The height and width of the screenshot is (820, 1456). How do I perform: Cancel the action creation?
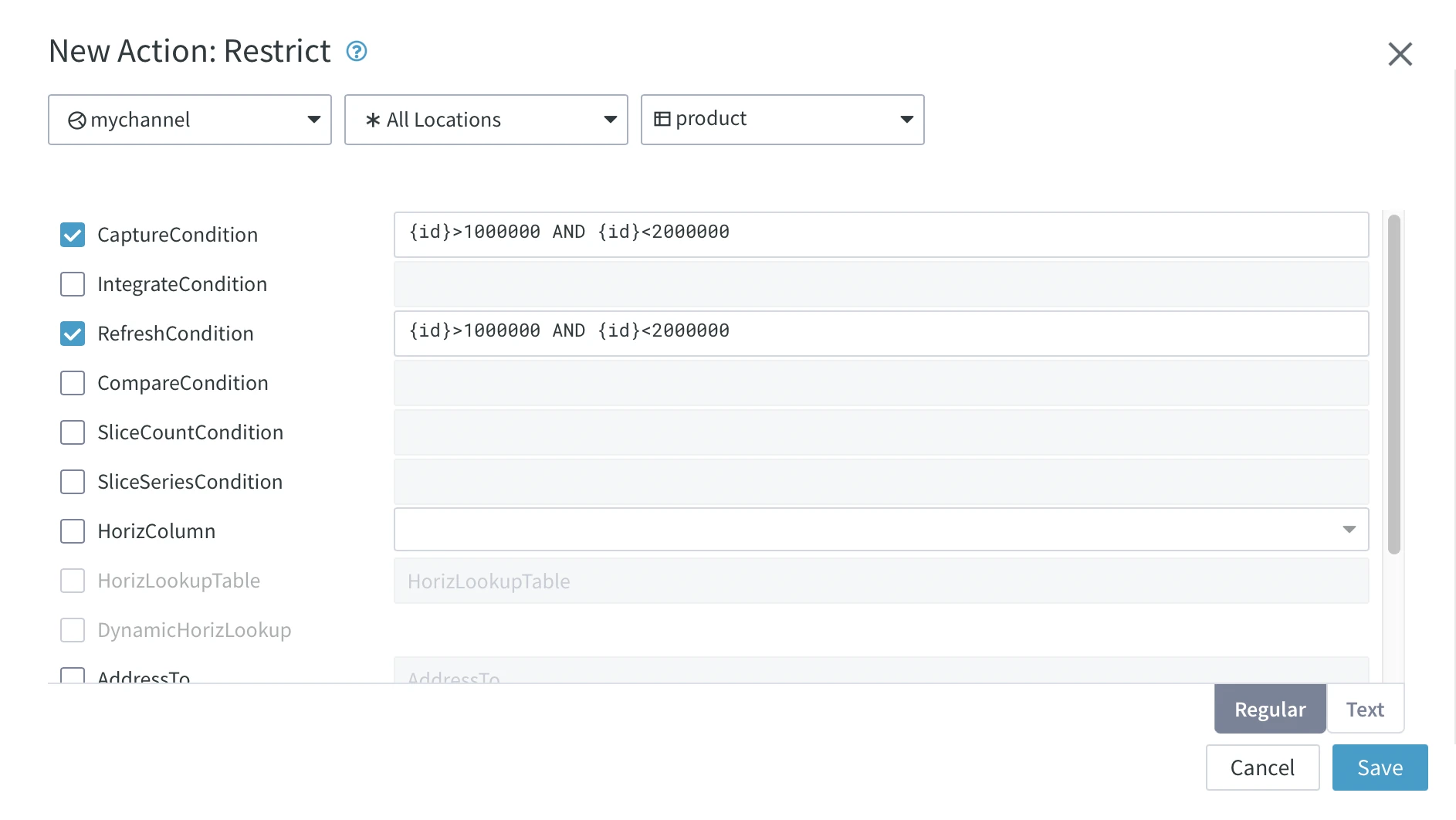click(x=1262, y=767)
